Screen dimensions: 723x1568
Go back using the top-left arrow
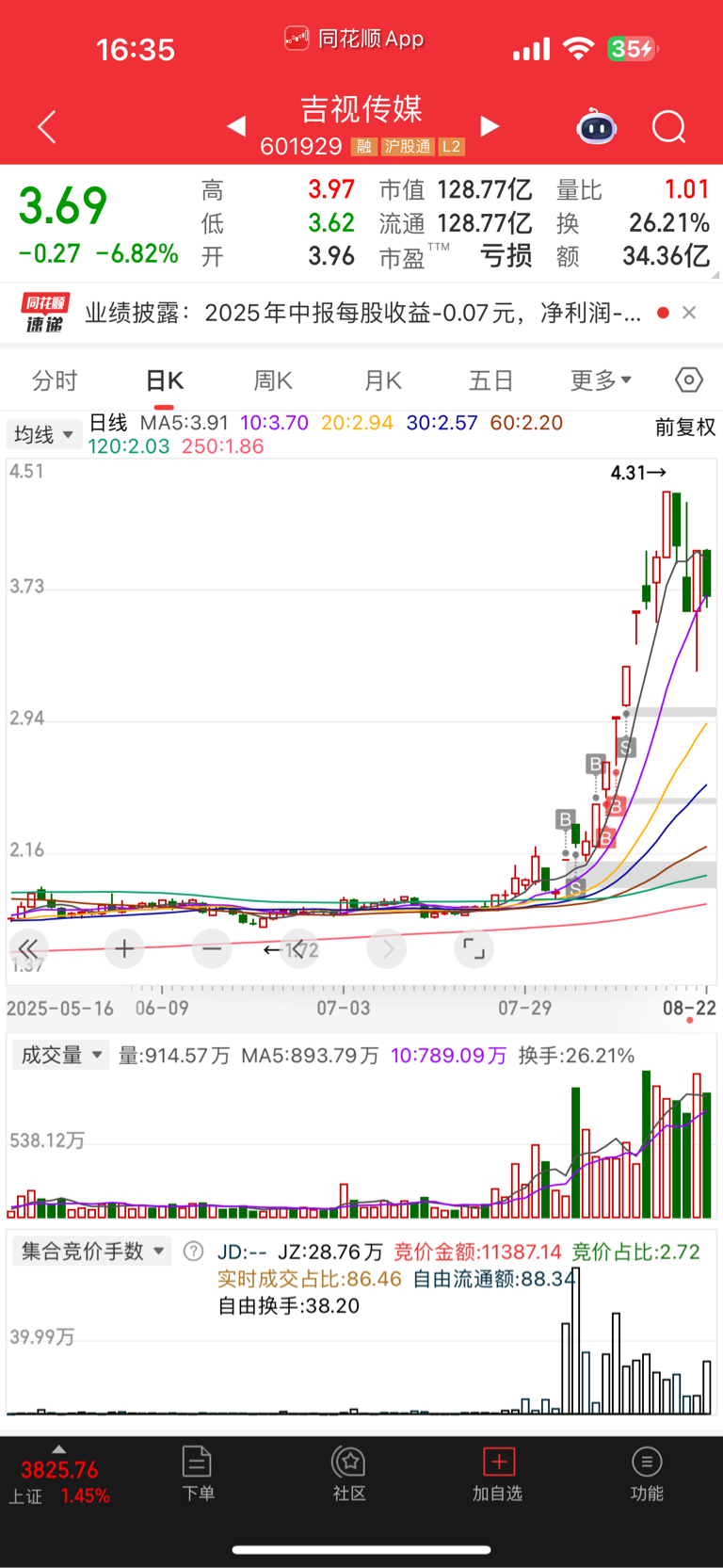[47, 126]
